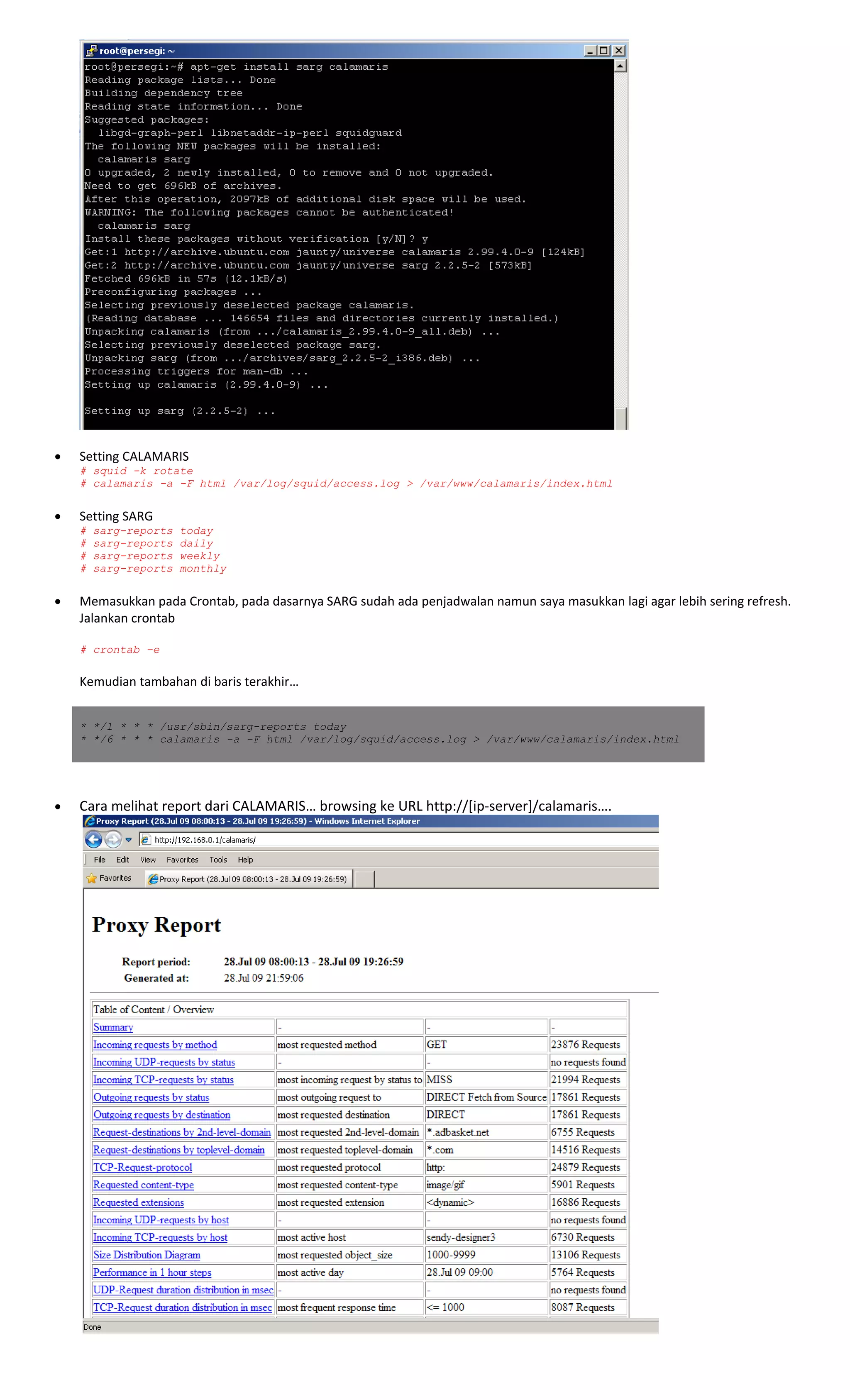Close the root@persegi terminal window
Image resolution: width=850 pixels, height=1400 pixels.
619,51
